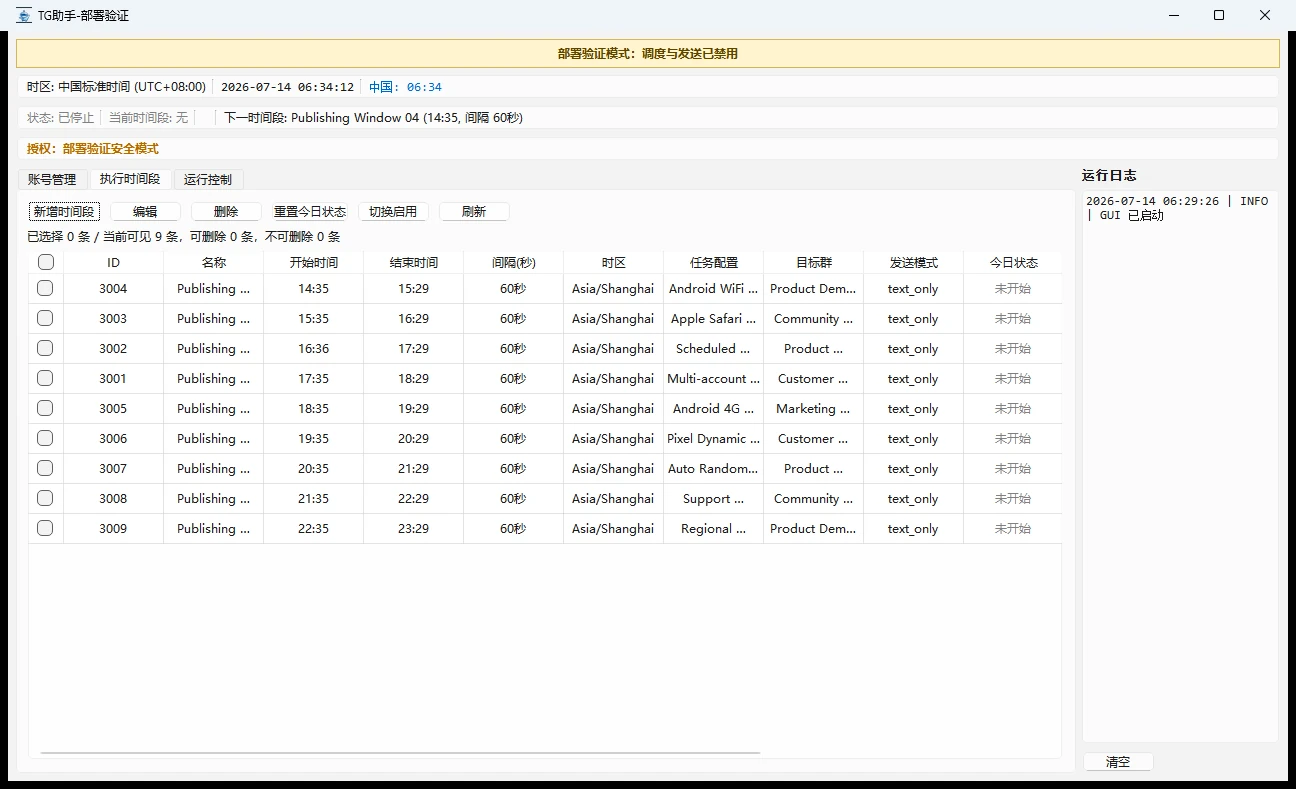1296x789 pixels.
Task: Select the 执行时间段 tab
Action: click(130, 179)
